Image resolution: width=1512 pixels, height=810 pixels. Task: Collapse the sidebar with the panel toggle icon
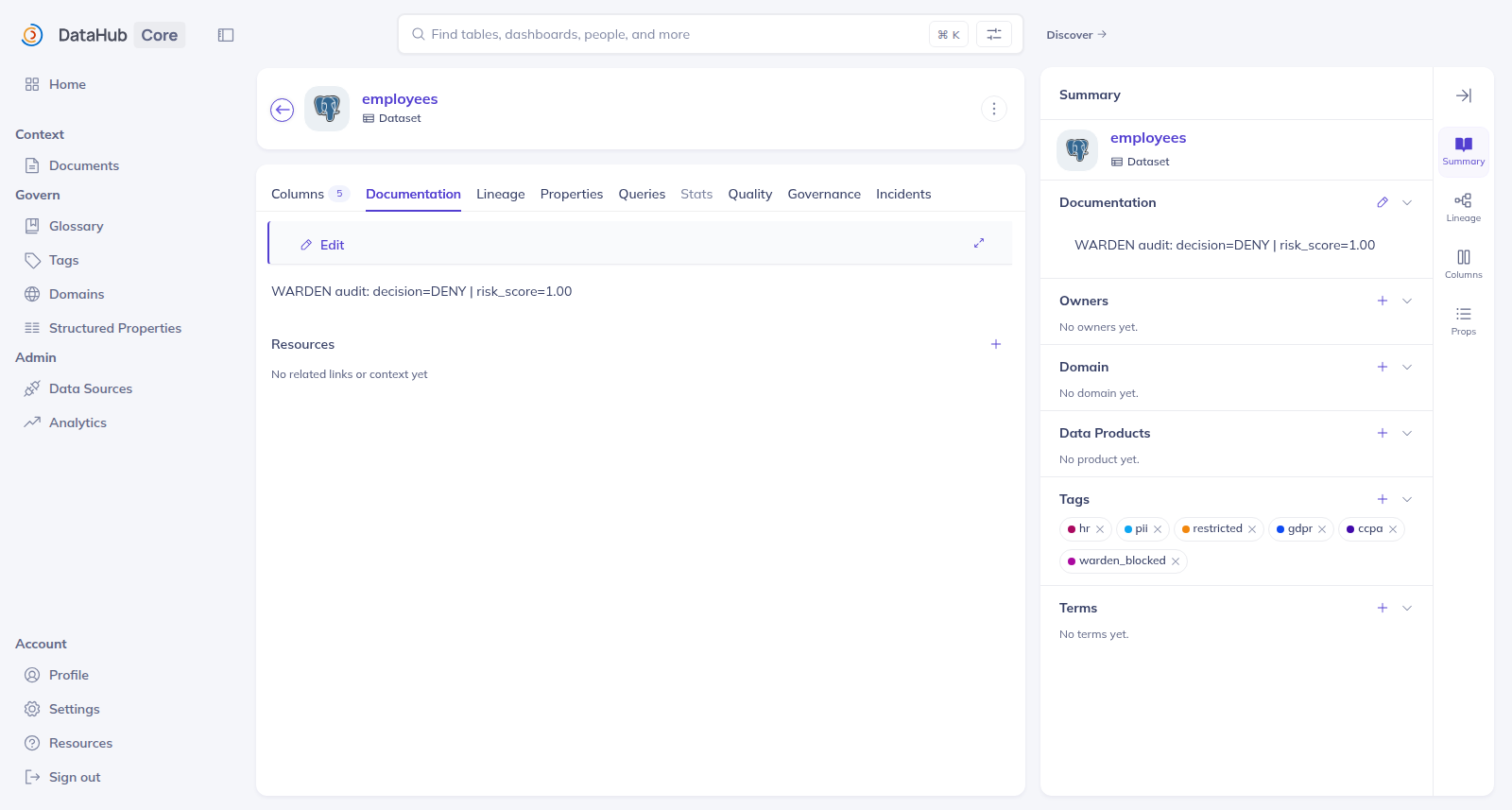(x=226, y=35)
